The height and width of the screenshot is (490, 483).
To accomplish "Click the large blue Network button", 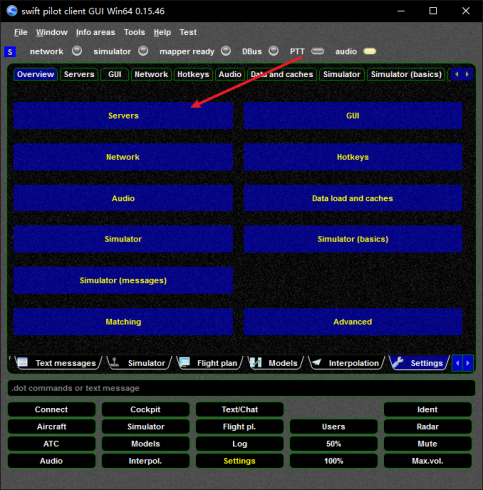I will [123, 157].
